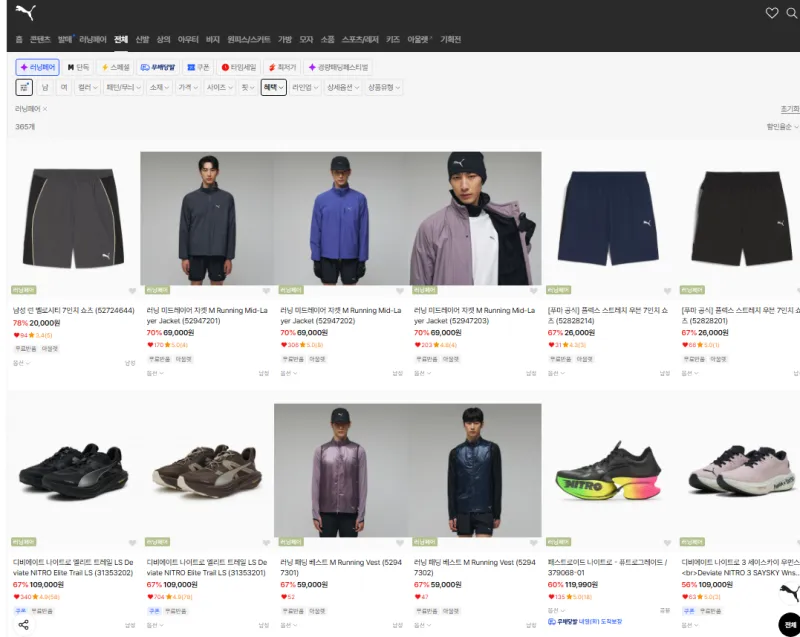This screenshot has height=637, width=800.
Task: Select the 무배당발 quick filter chip
Action: pyautogui.click(x=158, y=67)
